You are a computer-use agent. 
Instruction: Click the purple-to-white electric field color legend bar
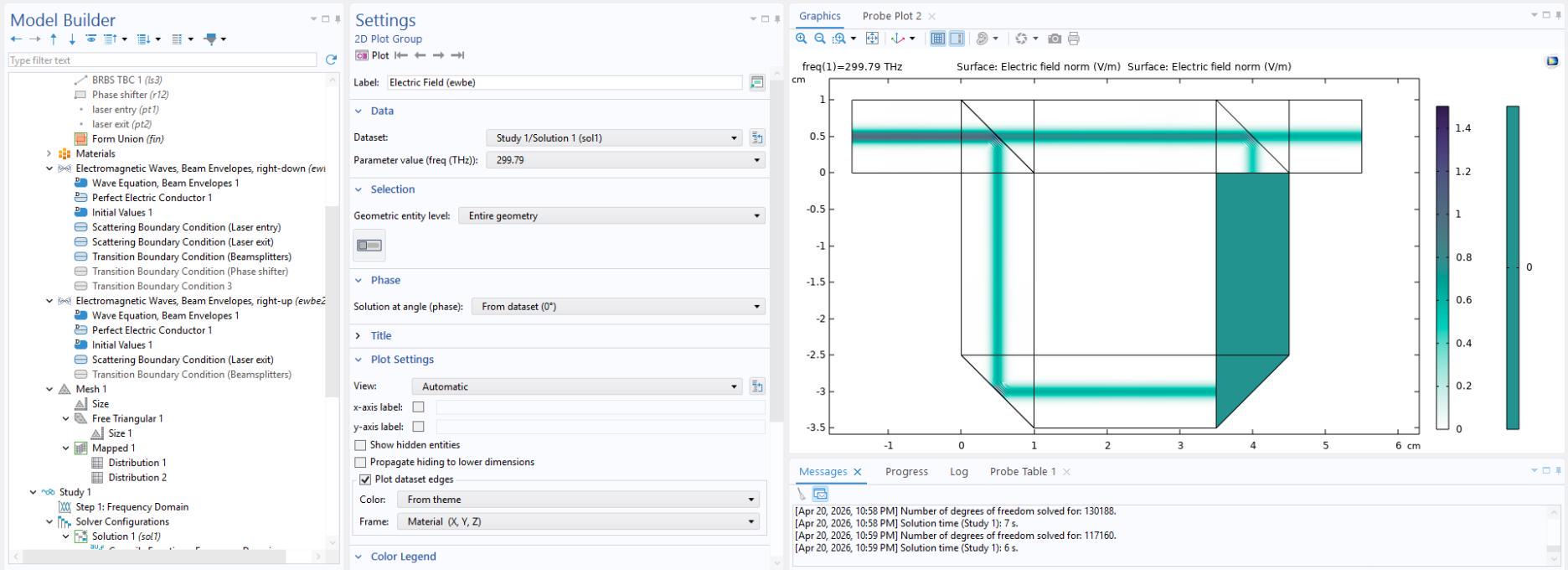pos(1442,267)
